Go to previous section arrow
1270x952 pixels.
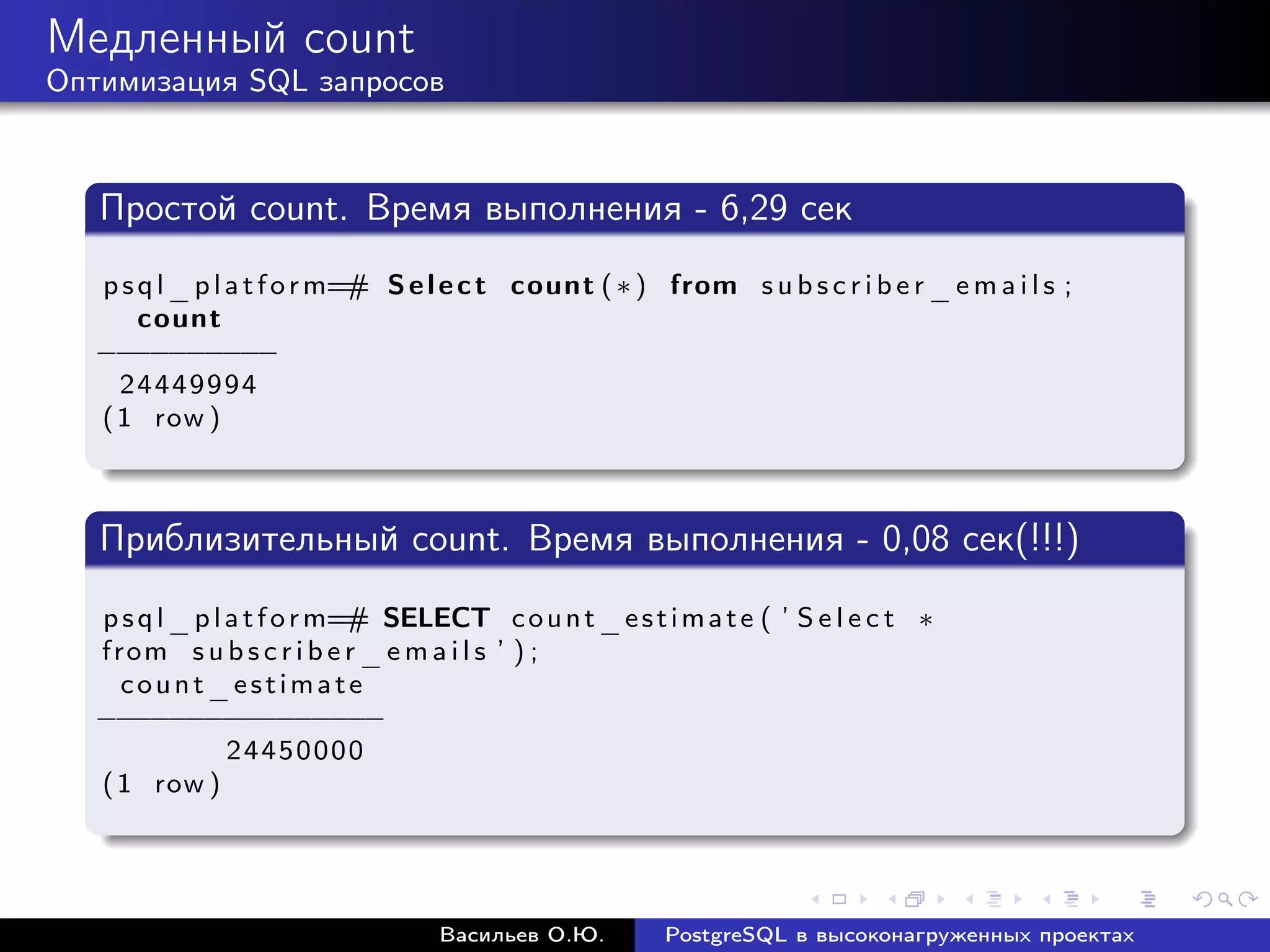click(x=1047, y=899)
